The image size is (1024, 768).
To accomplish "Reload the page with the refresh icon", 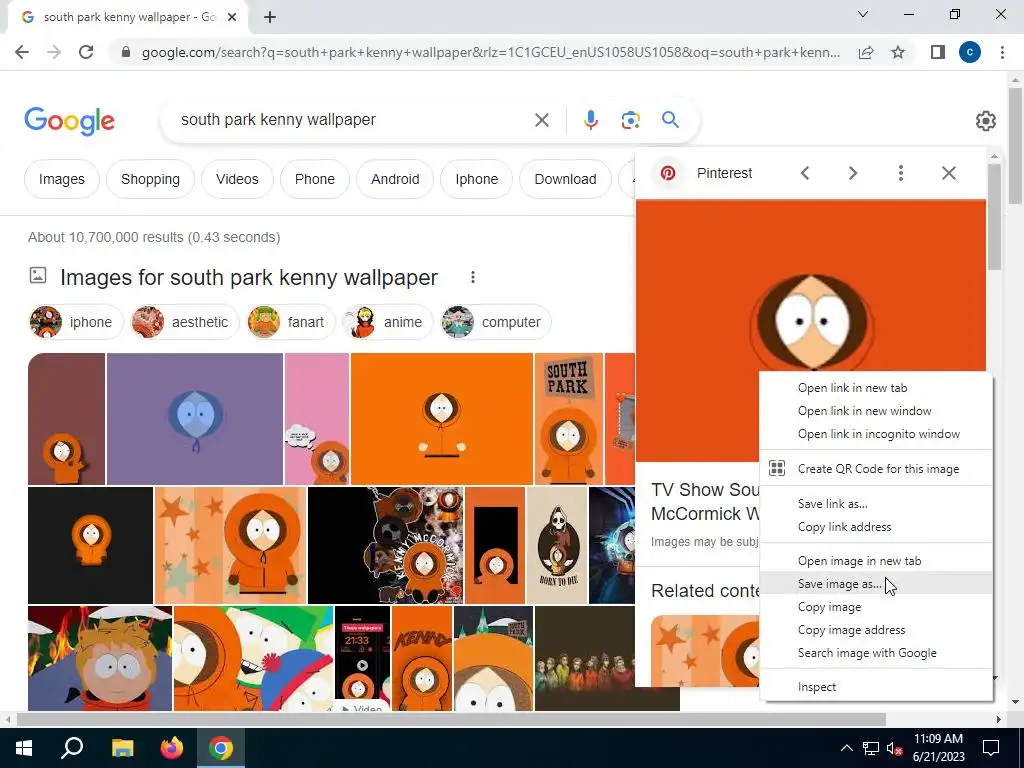I will click(x=86, y=52).
